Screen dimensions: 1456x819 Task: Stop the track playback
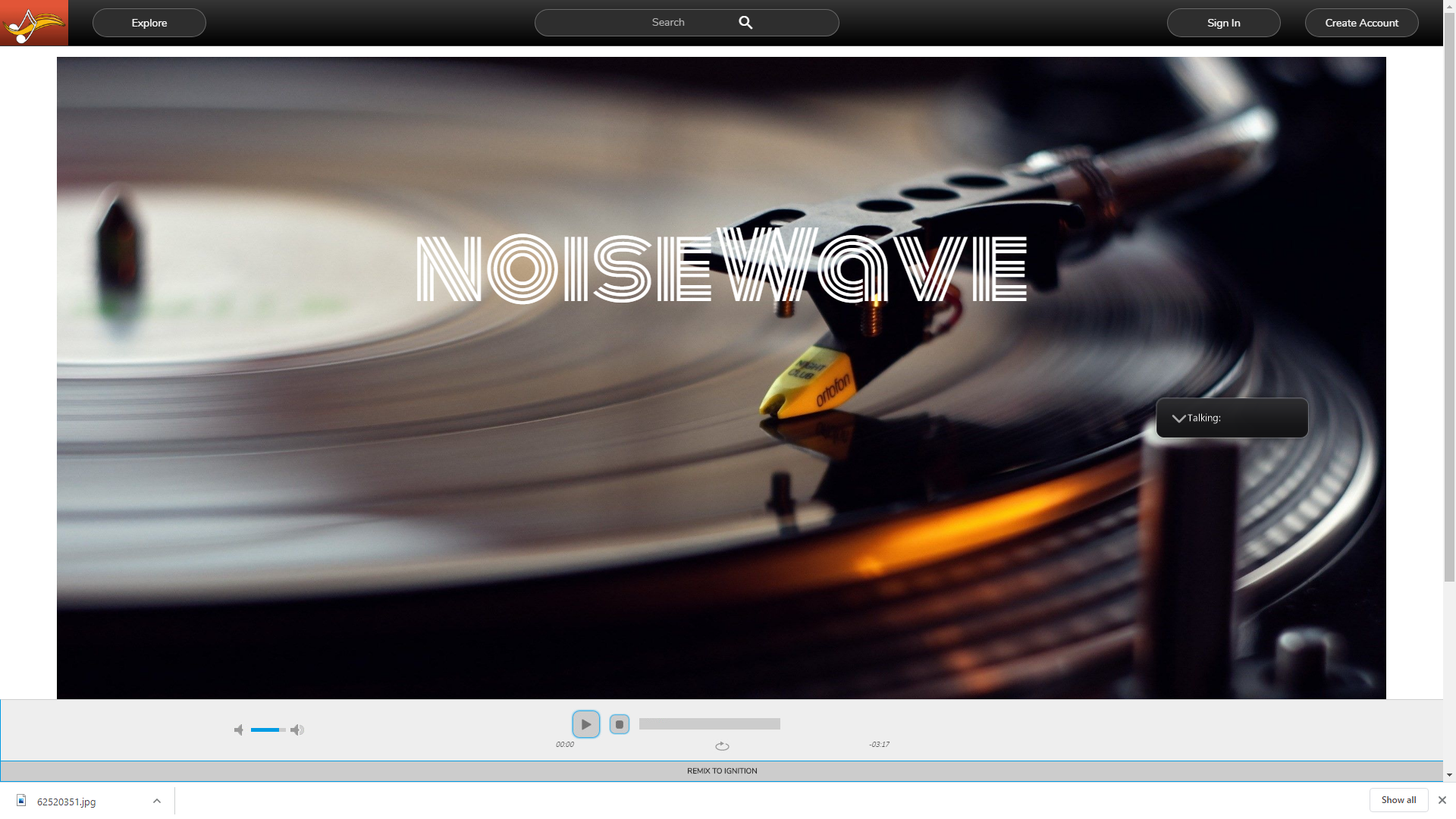620,724
